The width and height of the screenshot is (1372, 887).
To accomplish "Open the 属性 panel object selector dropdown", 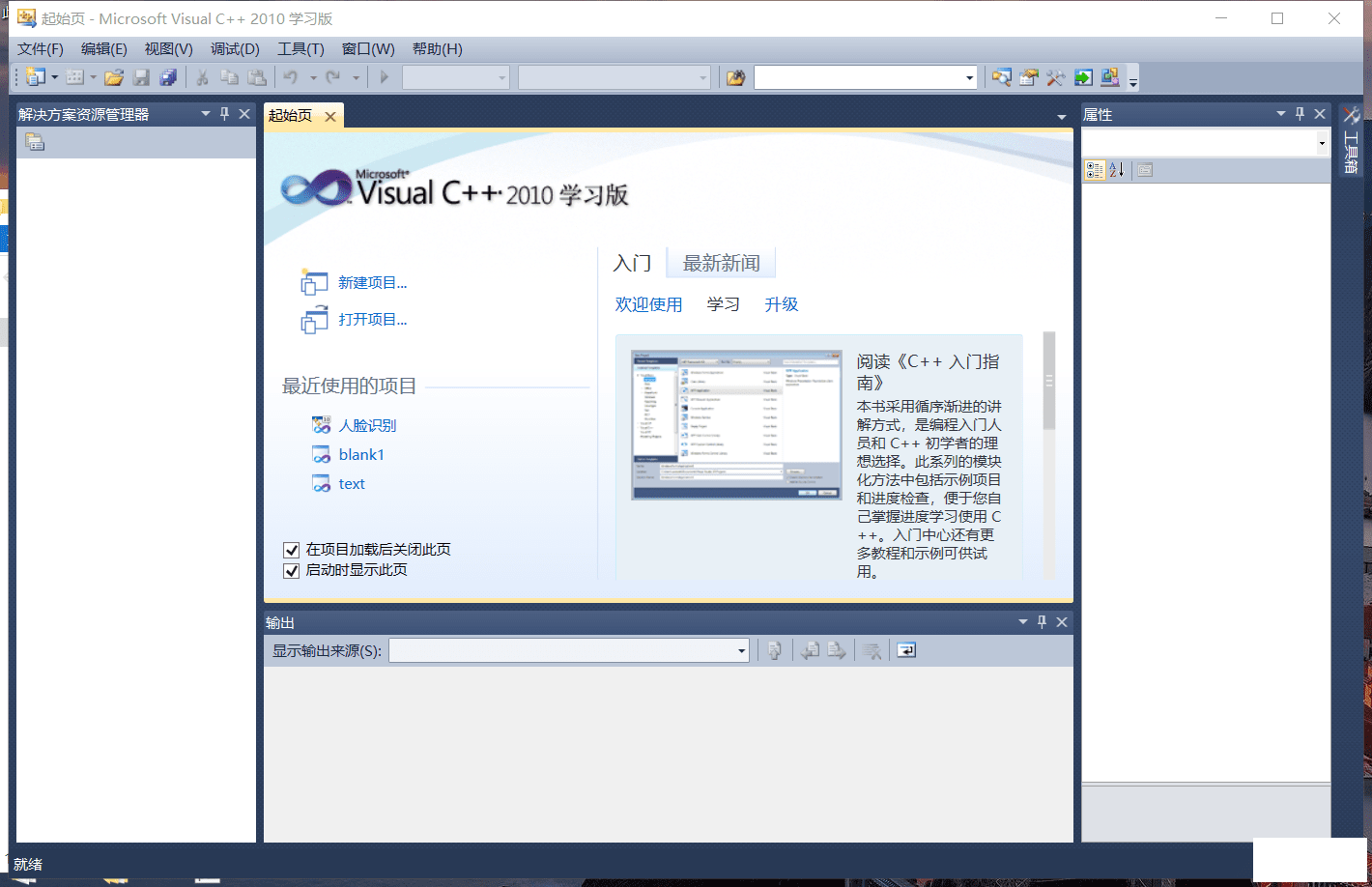I will (1323, 143).
